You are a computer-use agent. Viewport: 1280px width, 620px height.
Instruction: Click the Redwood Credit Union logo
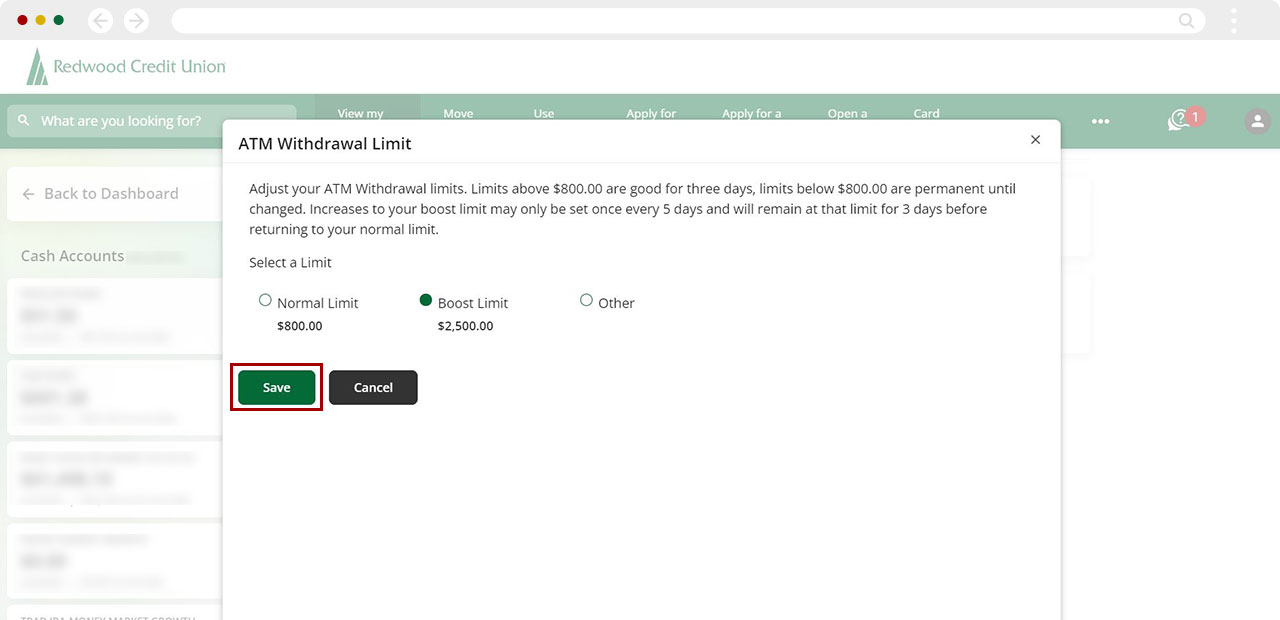click(x=126, y=67)
